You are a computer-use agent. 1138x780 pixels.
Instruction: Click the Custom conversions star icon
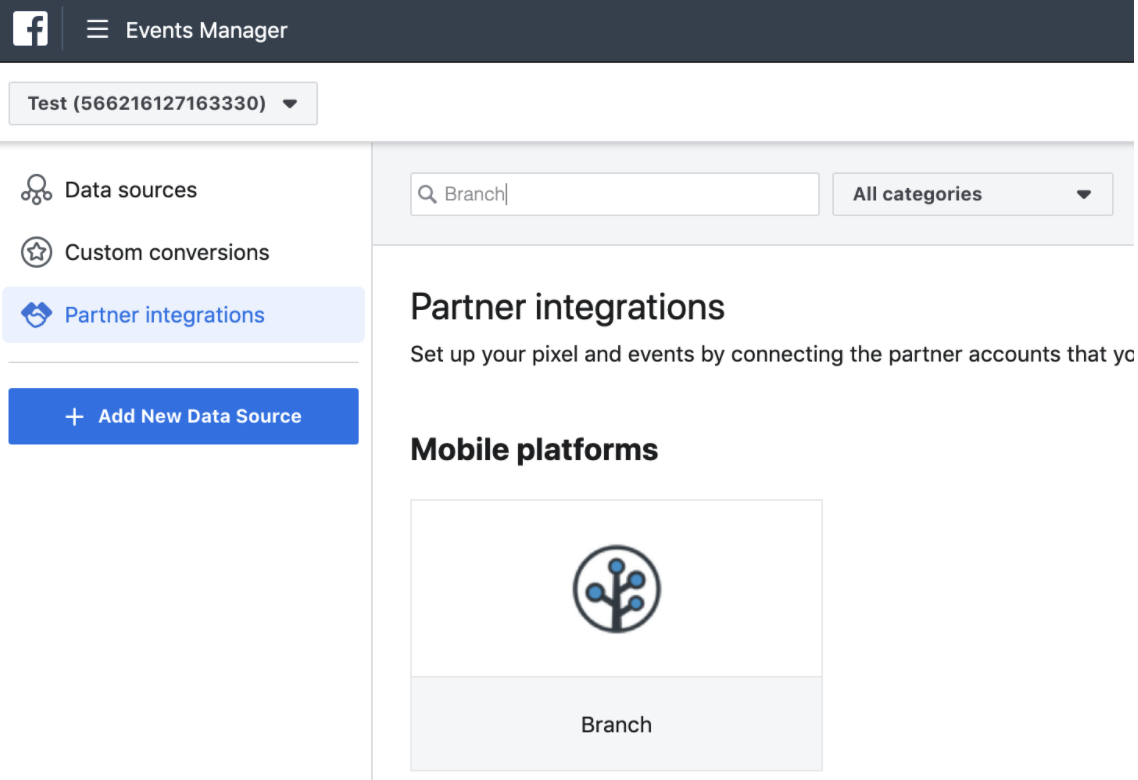(36, 253)
